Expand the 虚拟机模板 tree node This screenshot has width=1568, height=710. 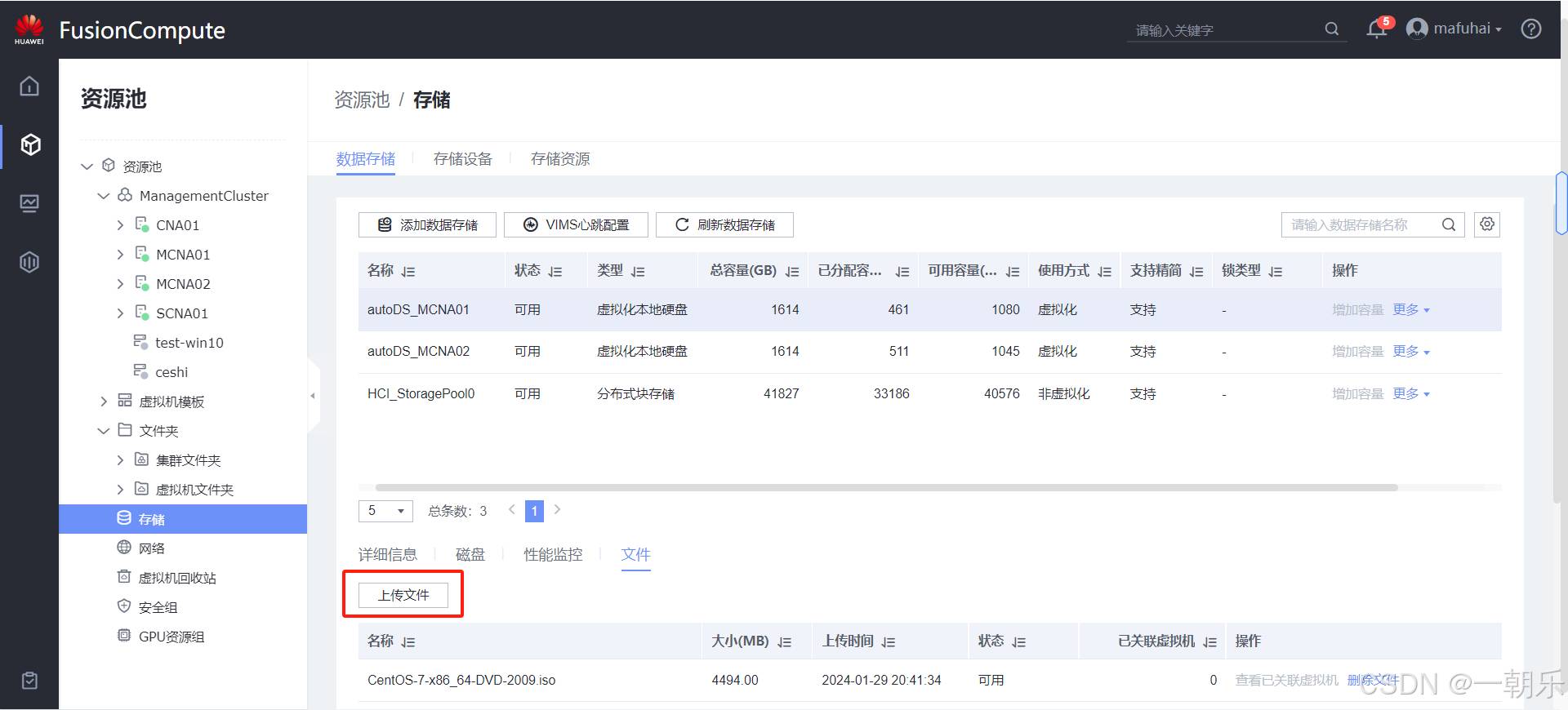point(104,402)
